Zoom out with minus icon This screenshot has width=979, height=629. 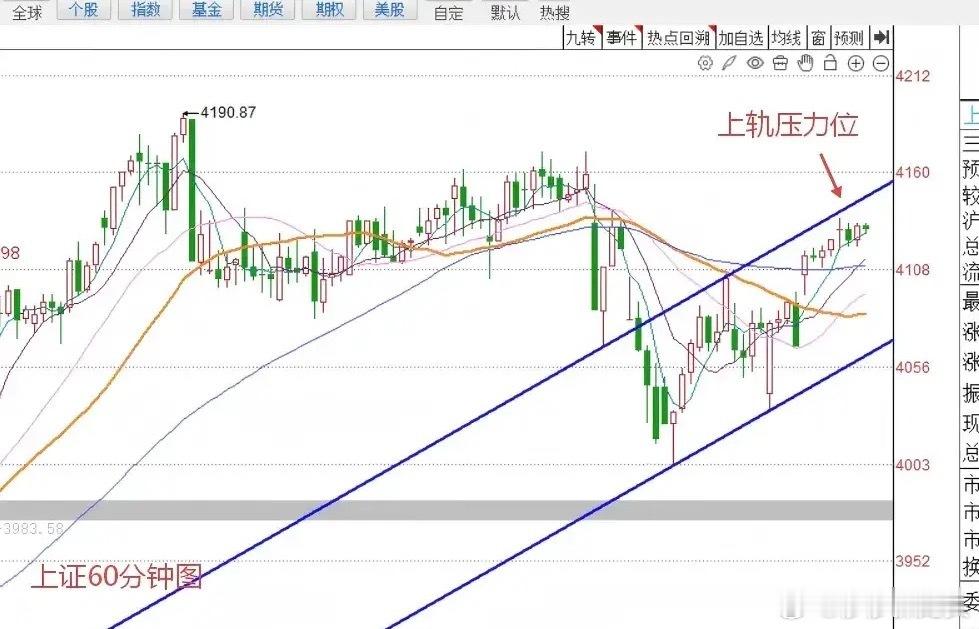coord(881,63)
